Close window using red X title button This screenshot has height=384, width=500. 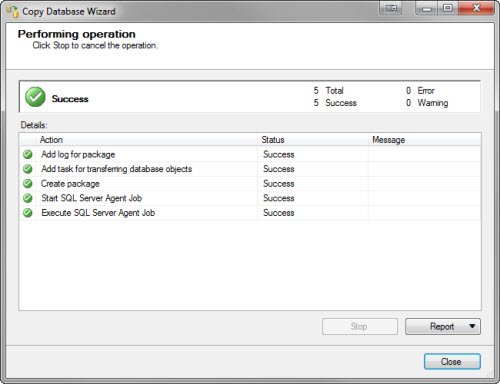476,8
